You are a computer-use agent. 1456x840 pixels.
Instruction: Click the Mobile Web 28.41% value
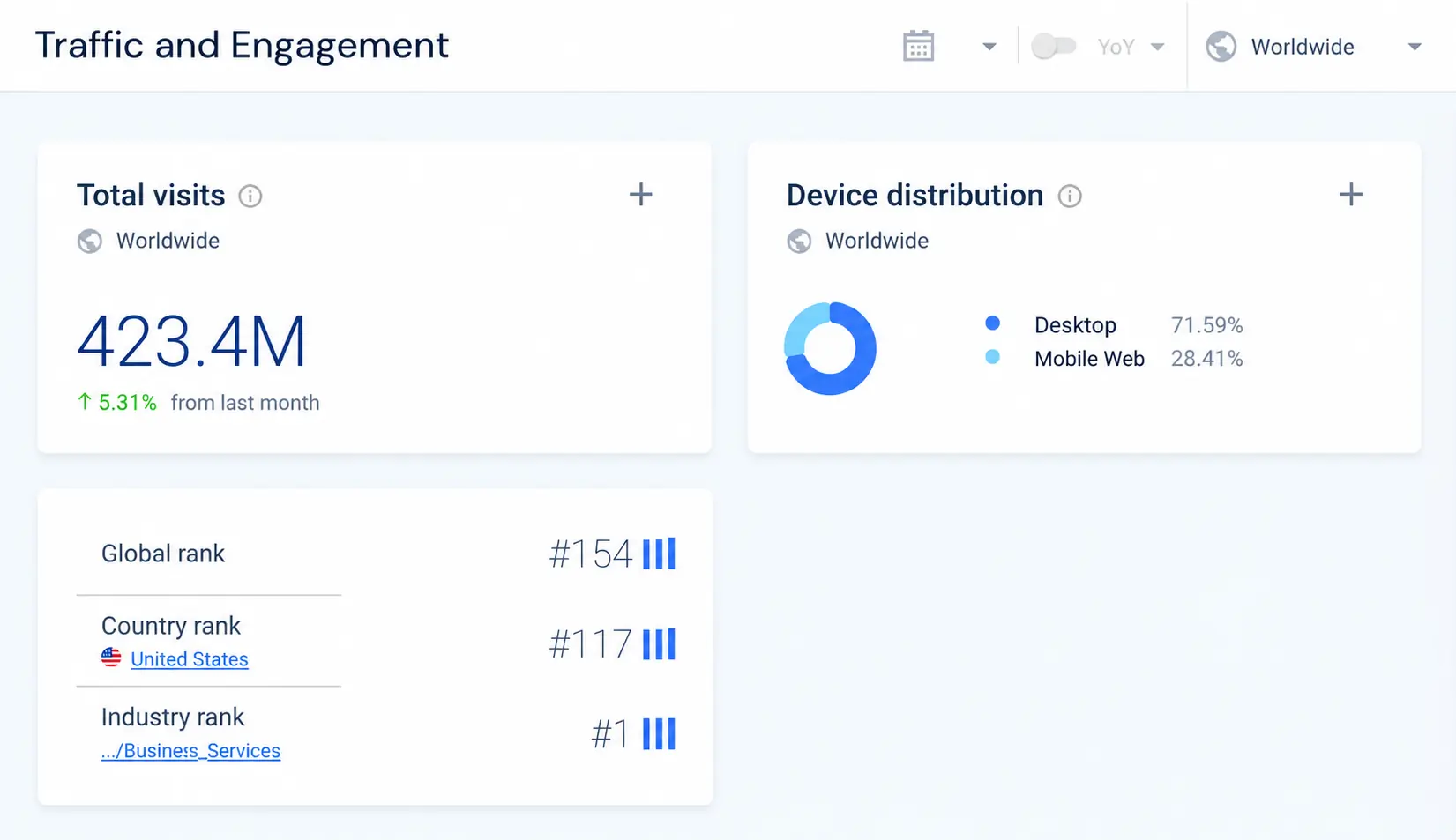tap(1206, 359)
